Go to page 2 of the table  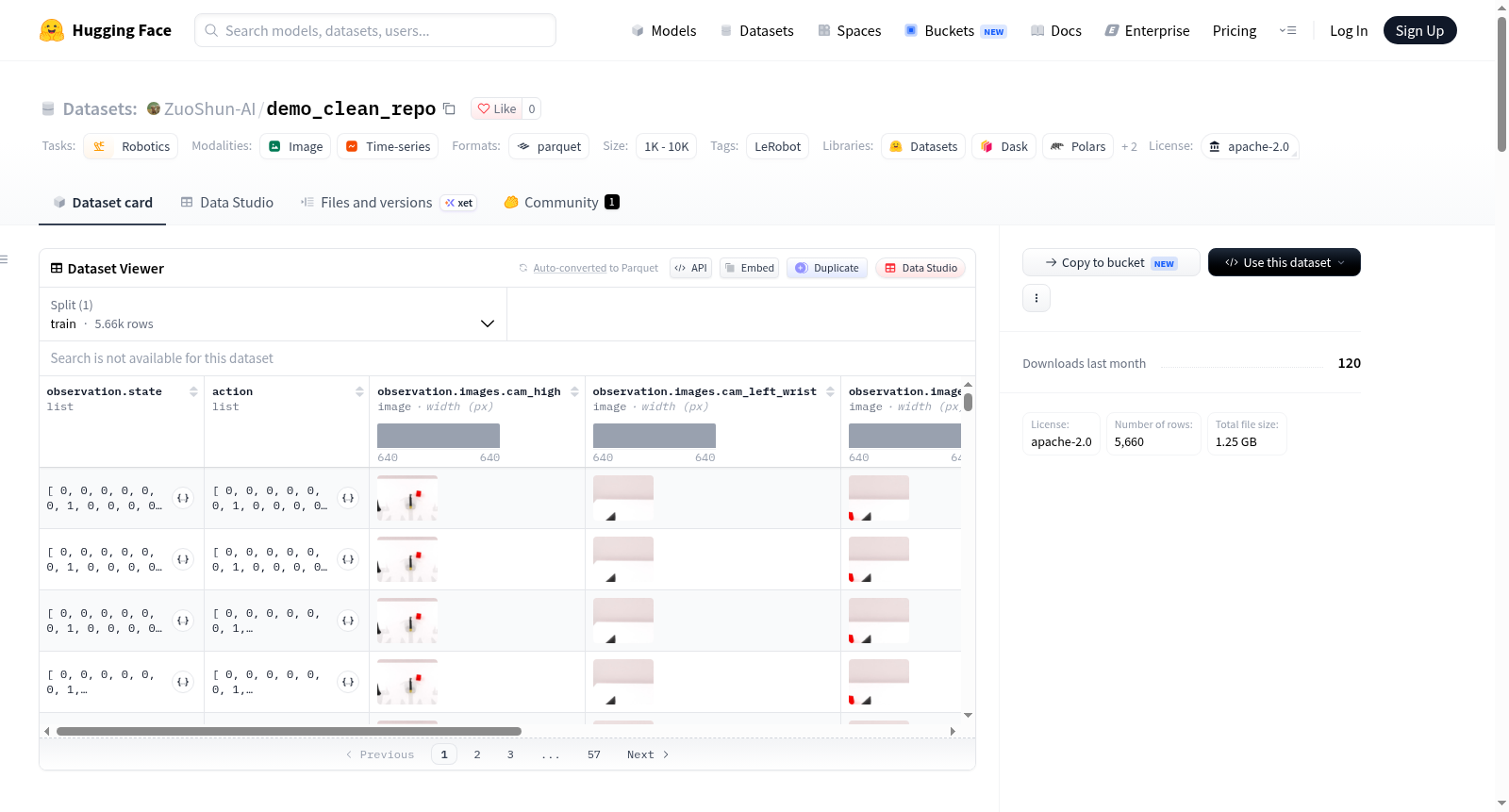pos(477,754)
